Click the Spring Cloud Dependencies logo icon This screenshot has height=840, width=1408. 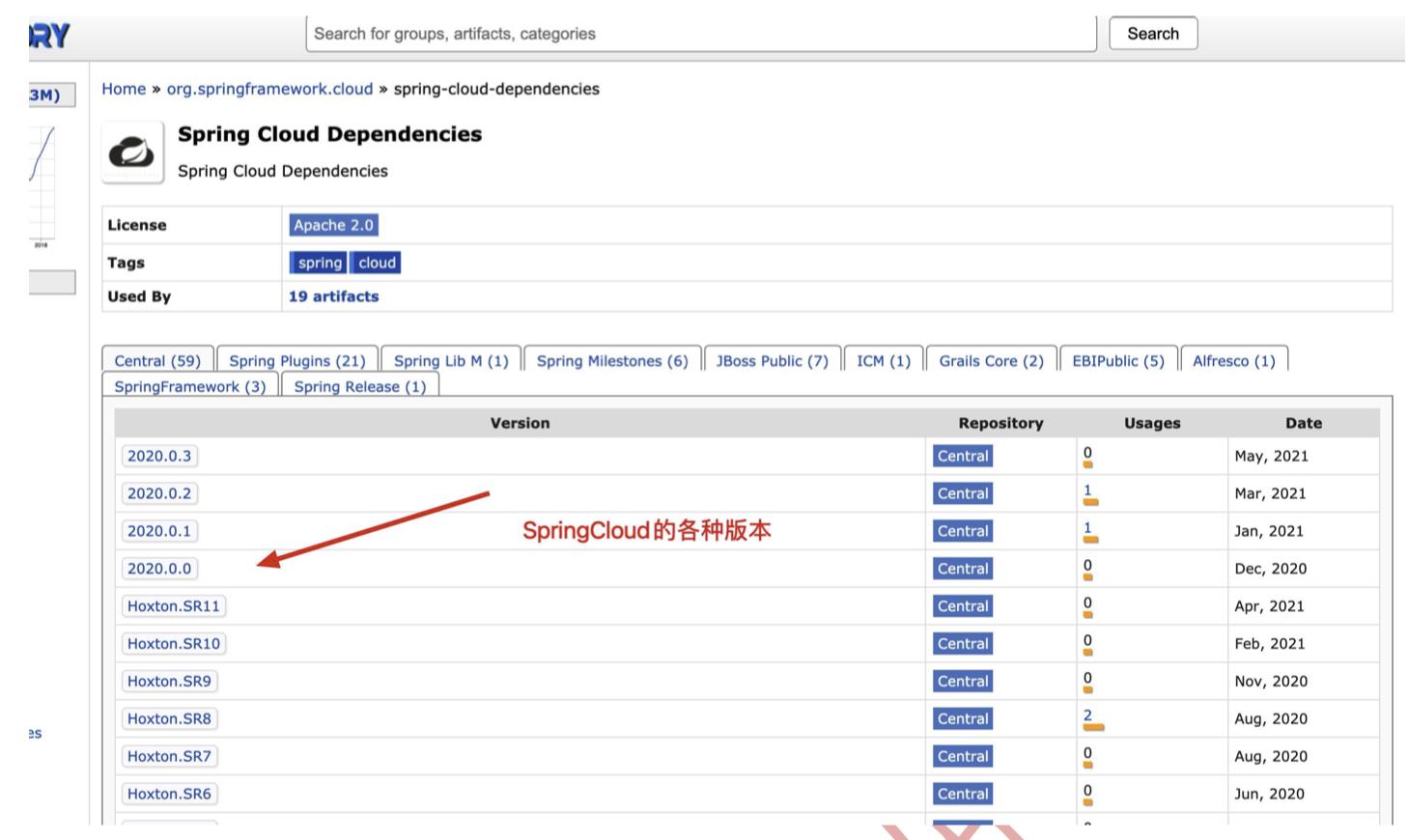(x=132, y=153)
